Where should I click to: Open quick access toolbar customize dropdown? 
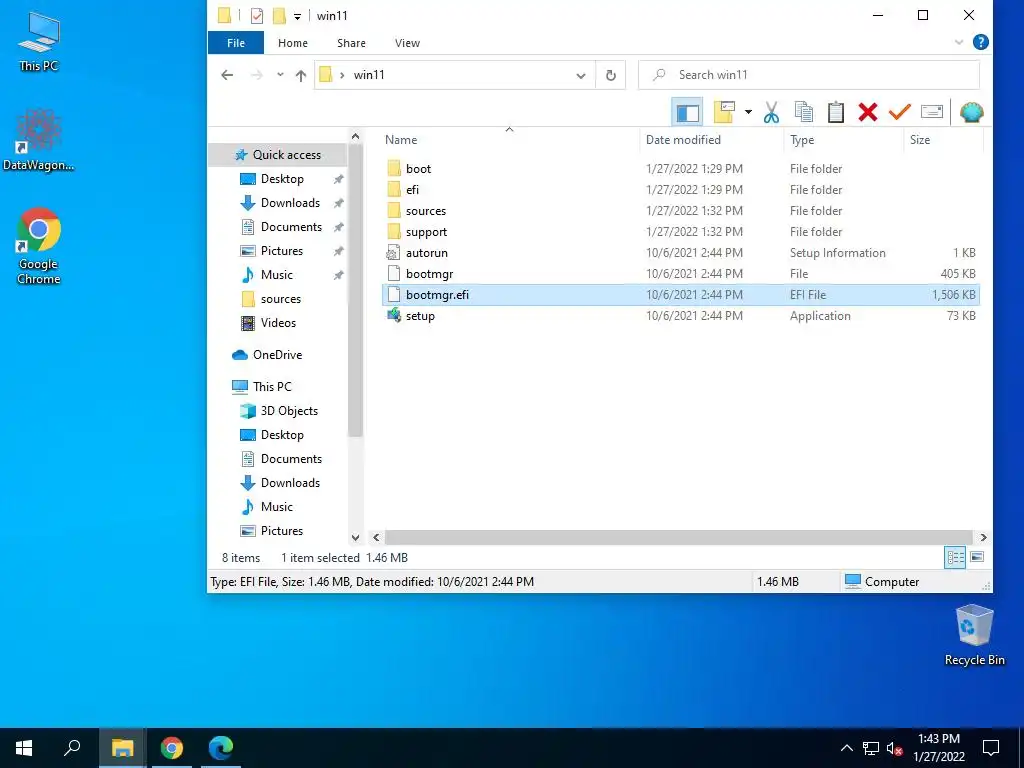point(297,16)
